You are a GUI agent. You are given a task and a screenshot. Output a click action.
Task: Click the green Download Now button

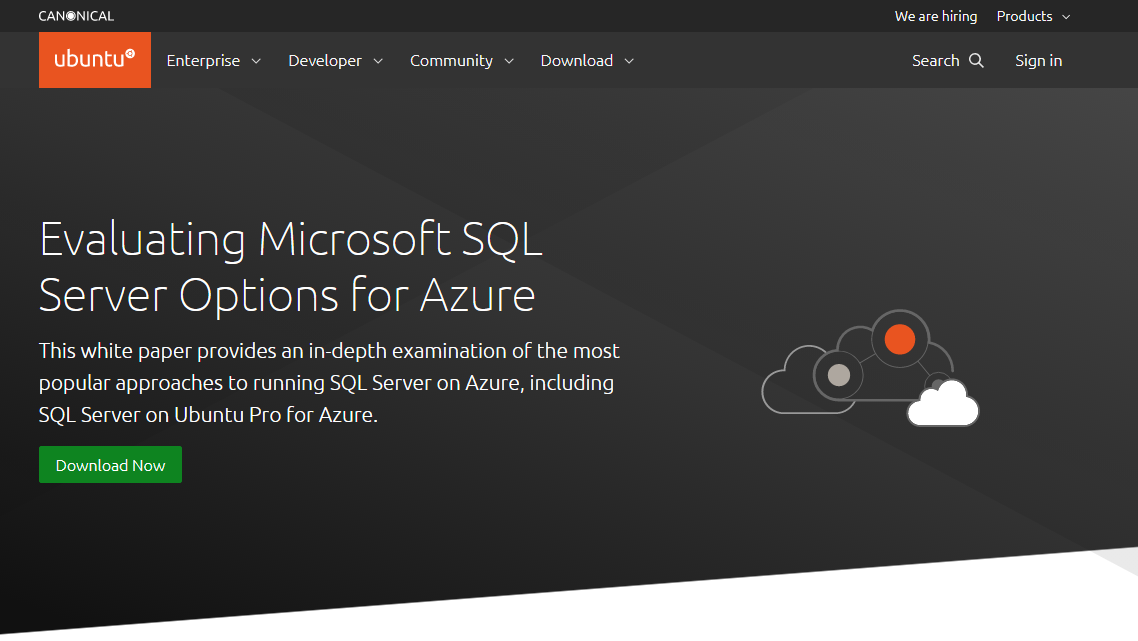pos(110,465)
